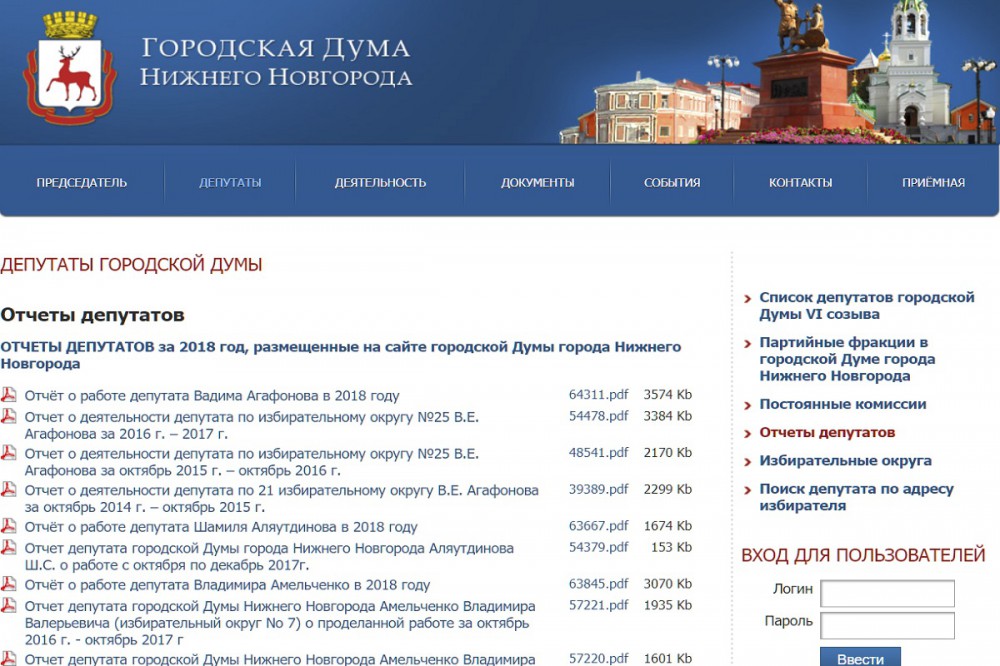This screenshot has height=666, width=1000.
Task: Download file 64311.pdf
Action: (598, 395)
